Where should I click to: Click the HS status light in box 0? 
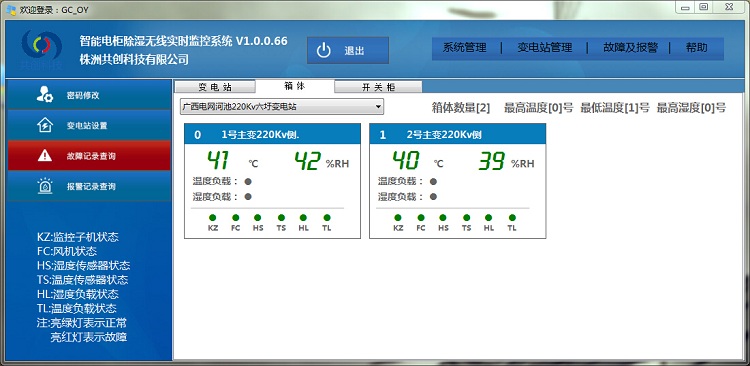pyautogui.click(x=258, y=218)
